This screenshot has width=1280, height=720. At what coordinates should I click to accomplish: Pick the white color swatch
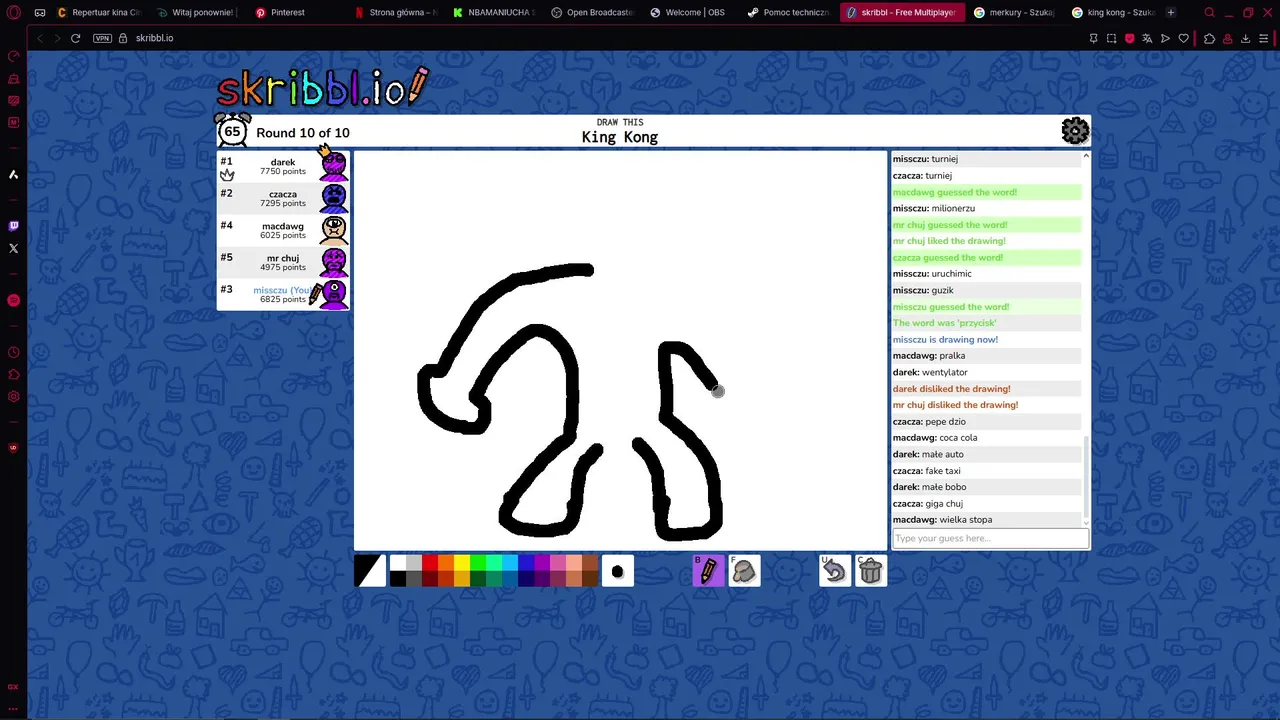[x=398, y=563]
